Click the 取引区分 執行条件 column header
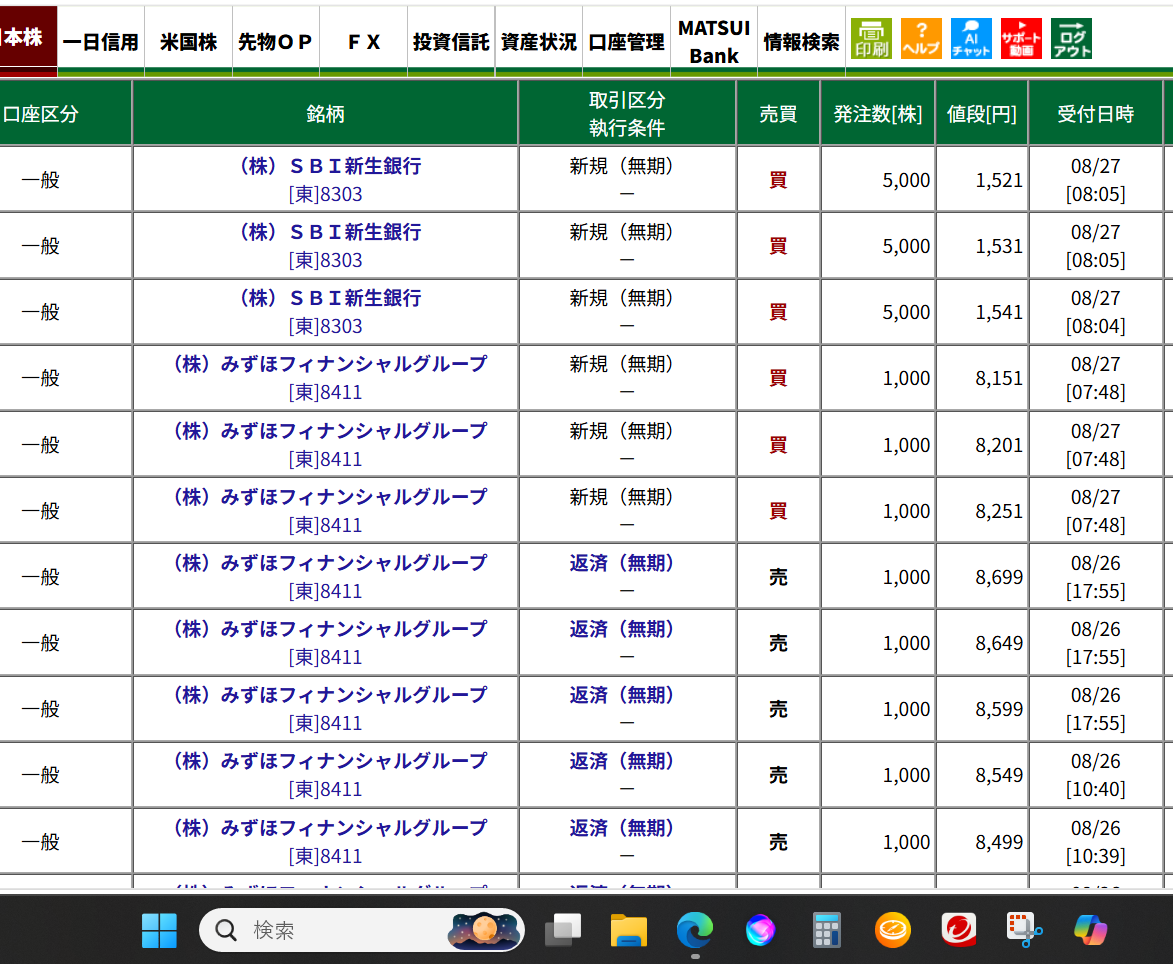1173x964 pixels. click(x=627, y=113)
